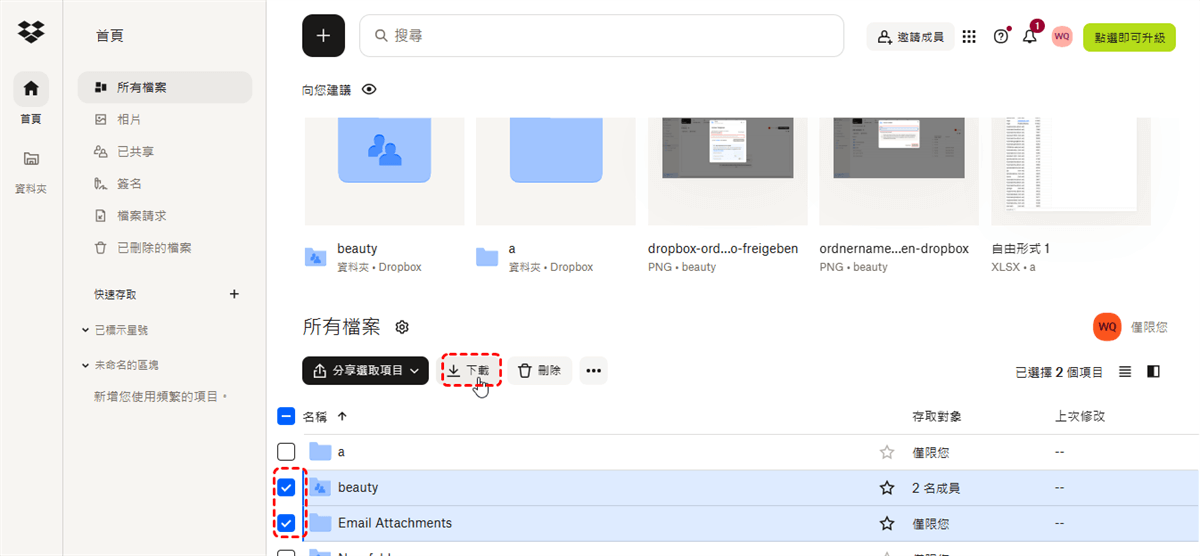Screen dimensions: 1200x556
Task: Check the checkbox for folder a
Action: point(286,452)
